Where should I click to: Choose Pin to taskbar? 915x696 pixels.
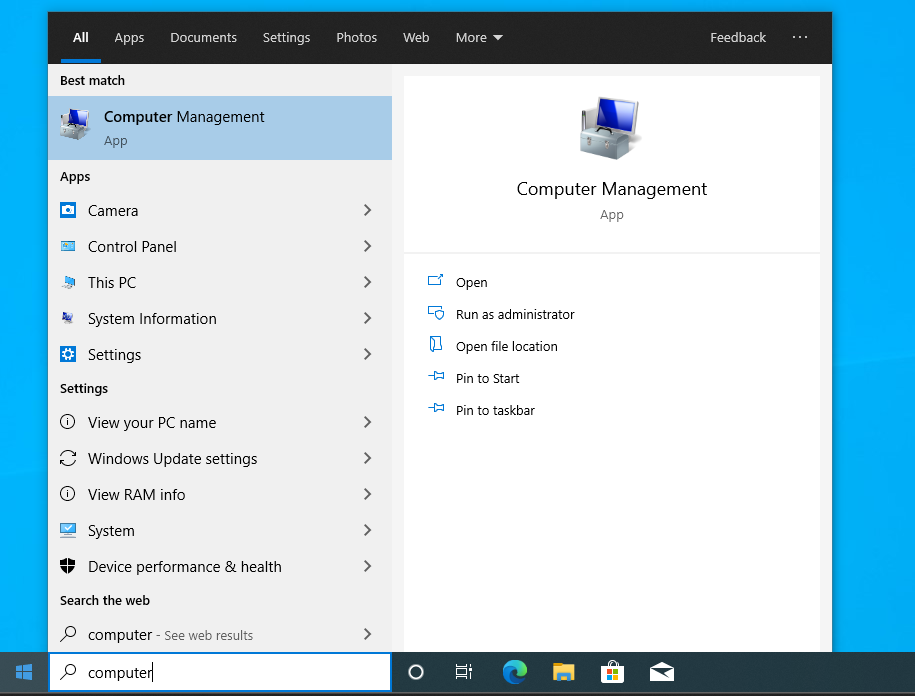[x=495, y=411]
